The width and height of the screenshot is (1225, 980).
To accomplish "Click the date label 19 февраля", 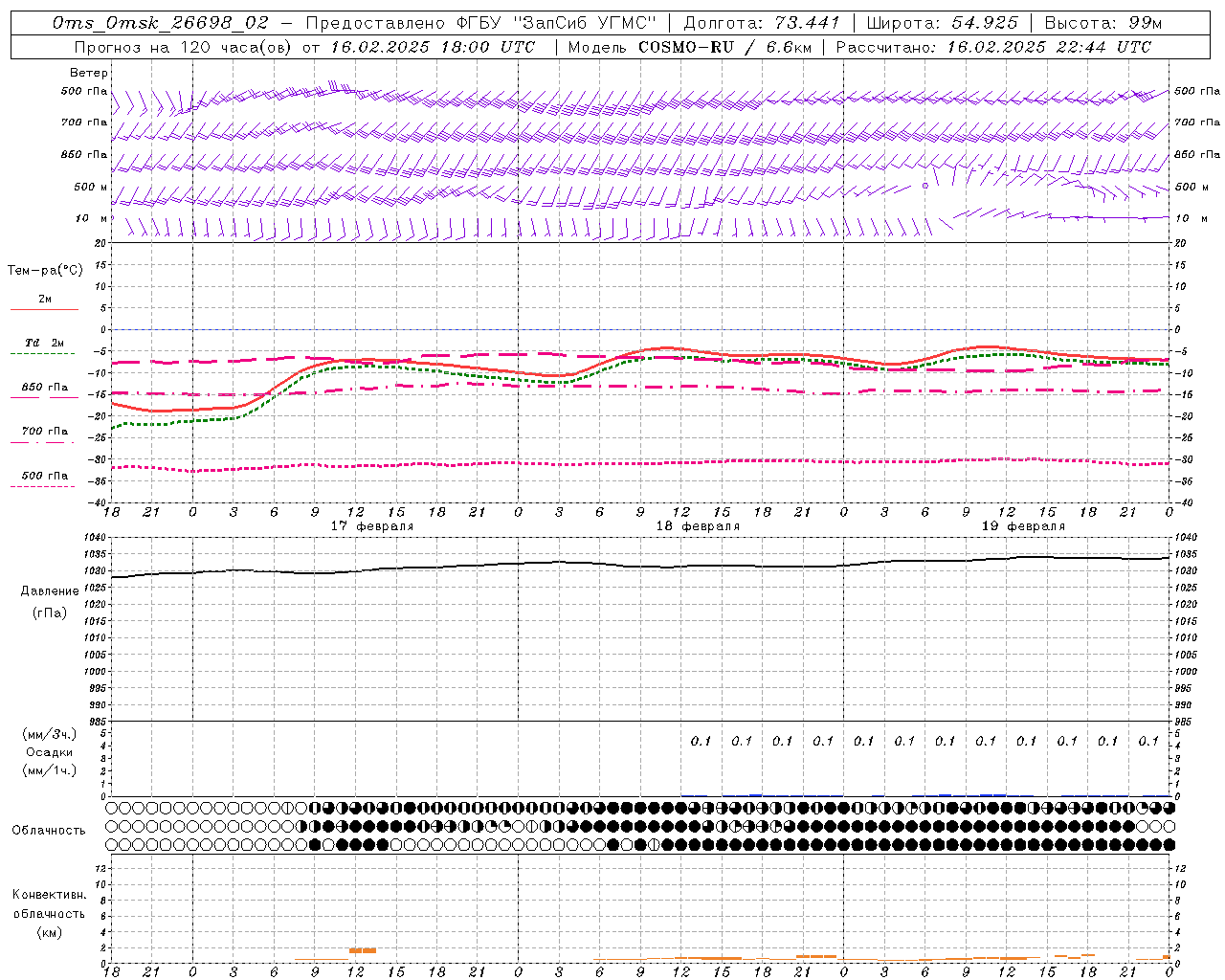I will (x=1023, y=526).
